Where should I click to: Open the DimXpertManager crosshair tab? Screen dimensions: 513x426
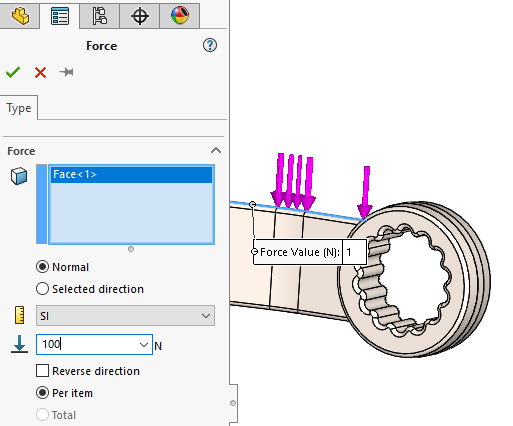pyautogui.click(x=140, y=16)
